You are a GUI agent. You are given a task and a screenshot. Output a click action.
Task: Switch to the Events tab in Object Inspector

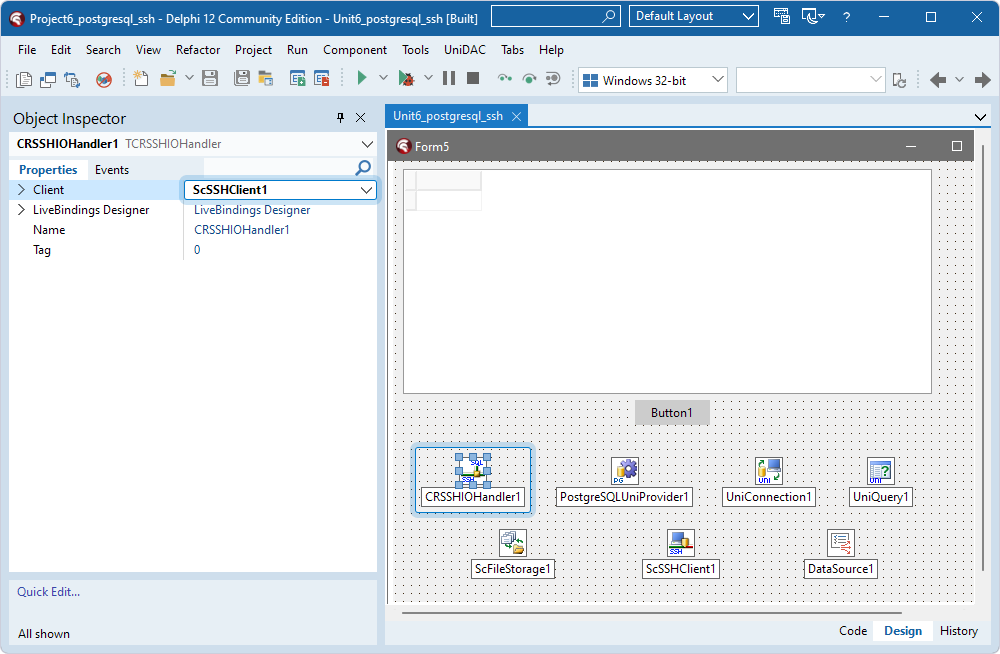coord(111,169)
